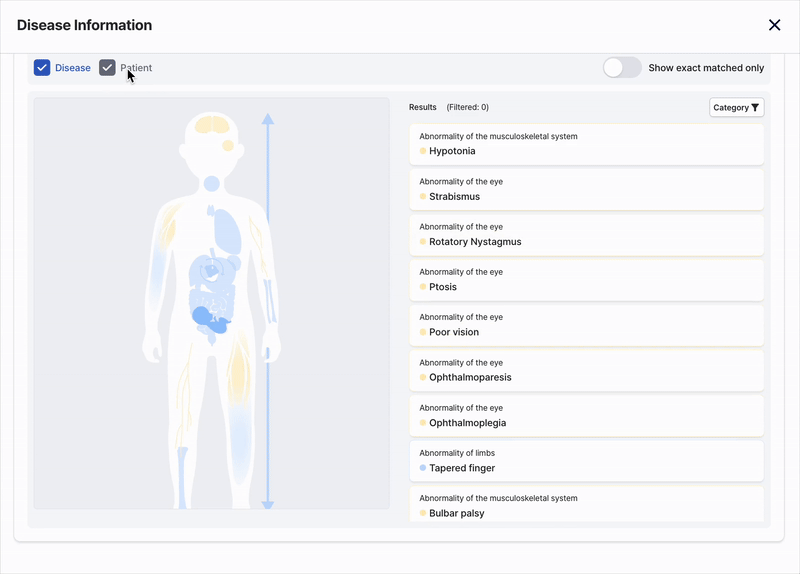Choose the Tapered finger result
This screenshot has height=574, width=800.
tap(586, 461)
